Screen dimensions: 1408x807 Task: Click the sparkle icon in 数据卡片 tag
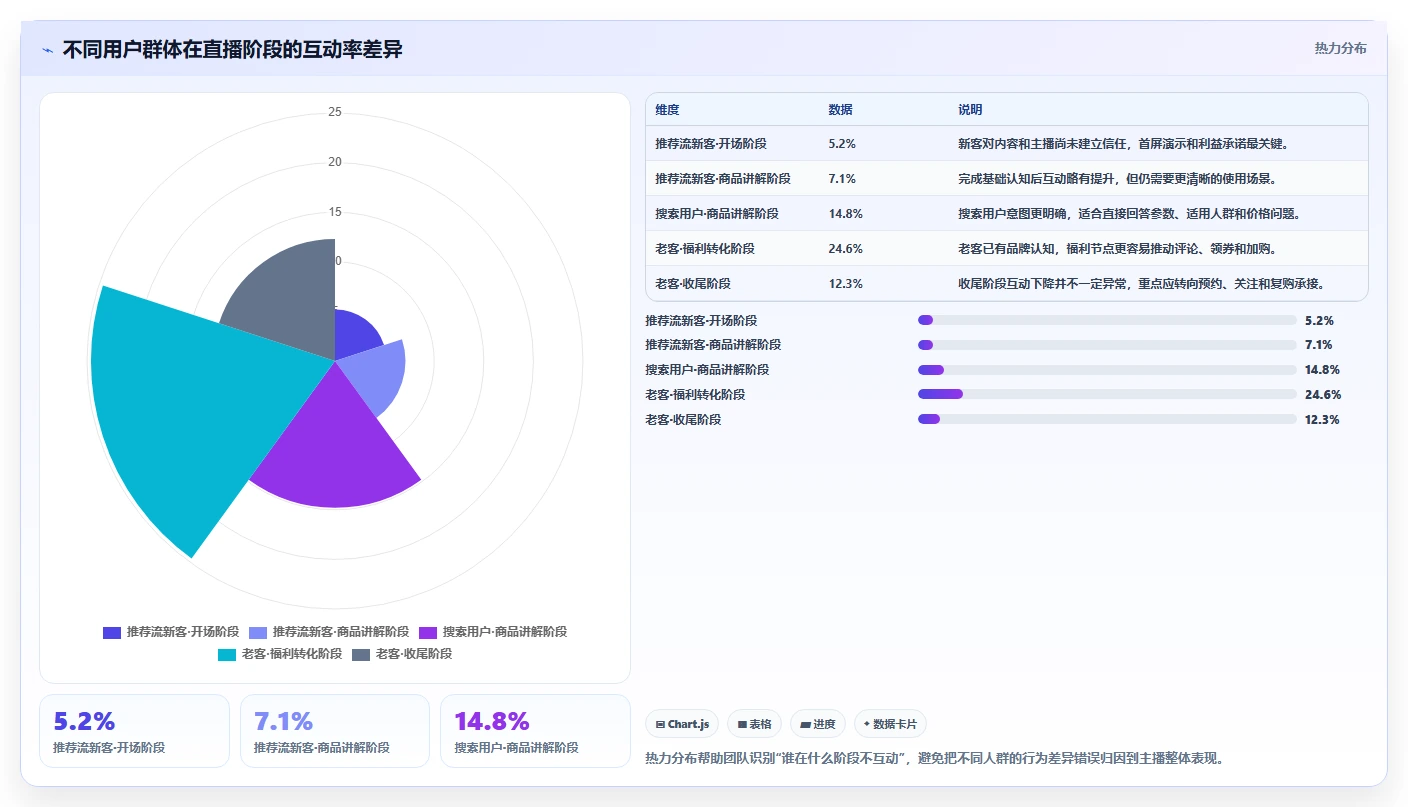(866, 724)
